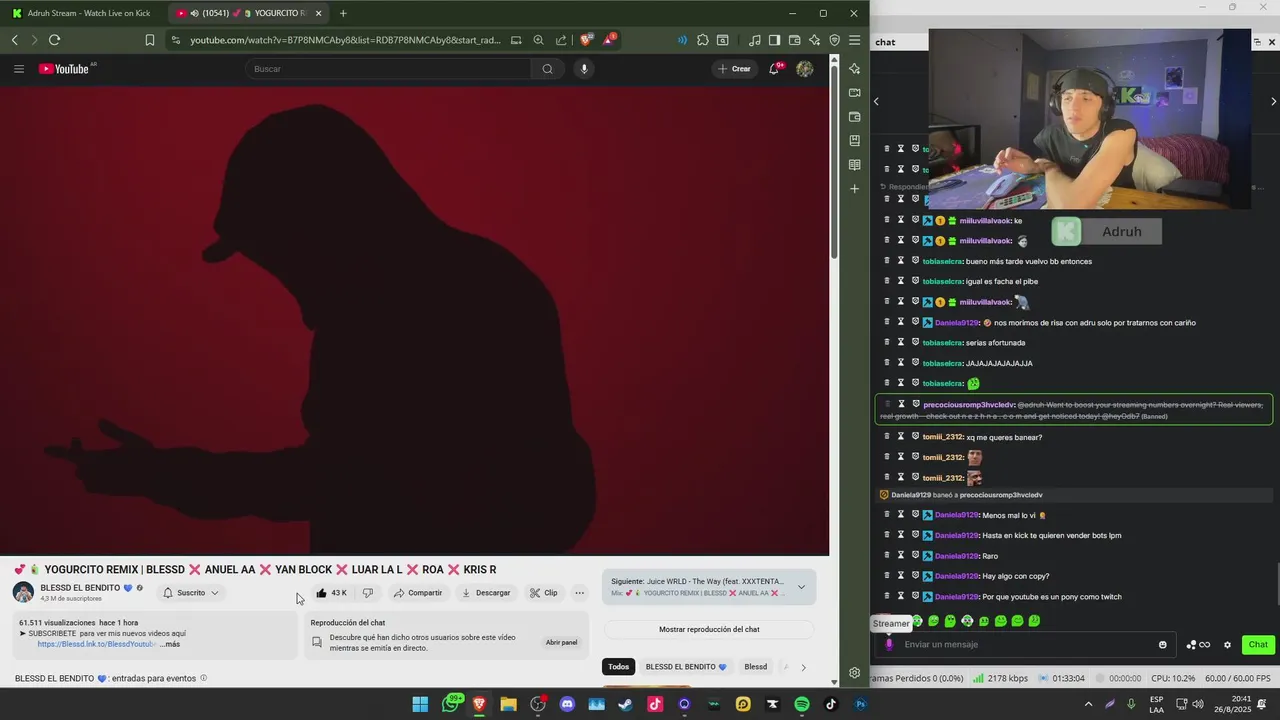
Task: Click username precociousromp3hvcledv in chat
Action: click(968, 405)
